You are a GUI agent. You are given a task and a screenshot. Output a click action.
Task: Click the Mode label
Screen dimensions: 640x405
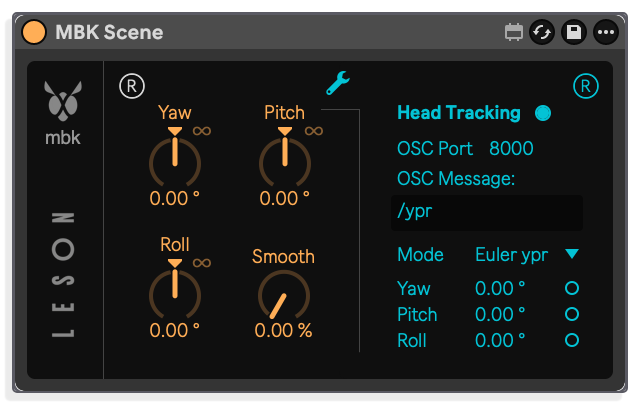420,255
